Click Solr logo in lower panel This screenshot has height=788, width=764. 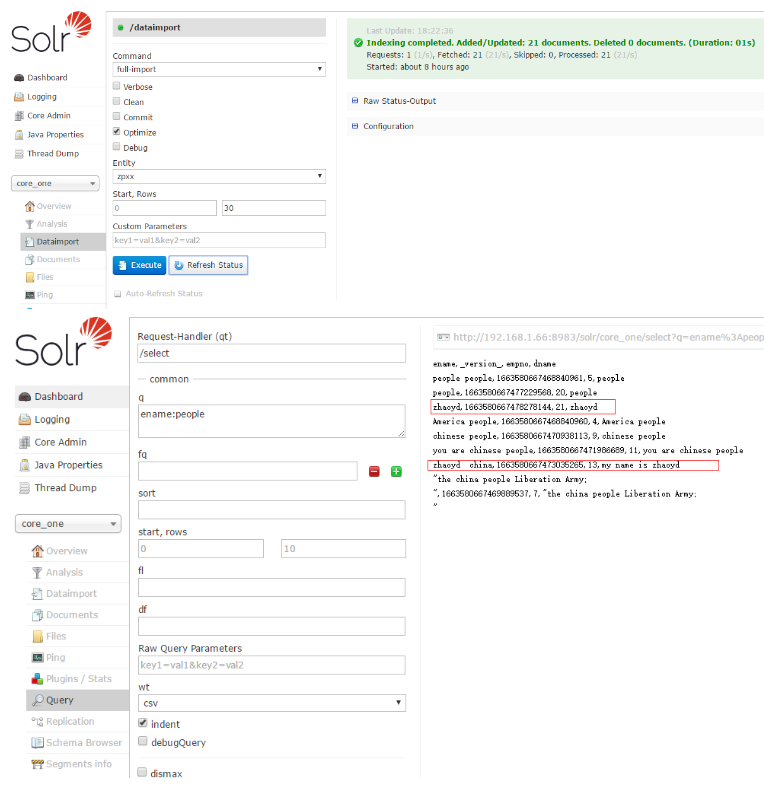click(63, 342)
